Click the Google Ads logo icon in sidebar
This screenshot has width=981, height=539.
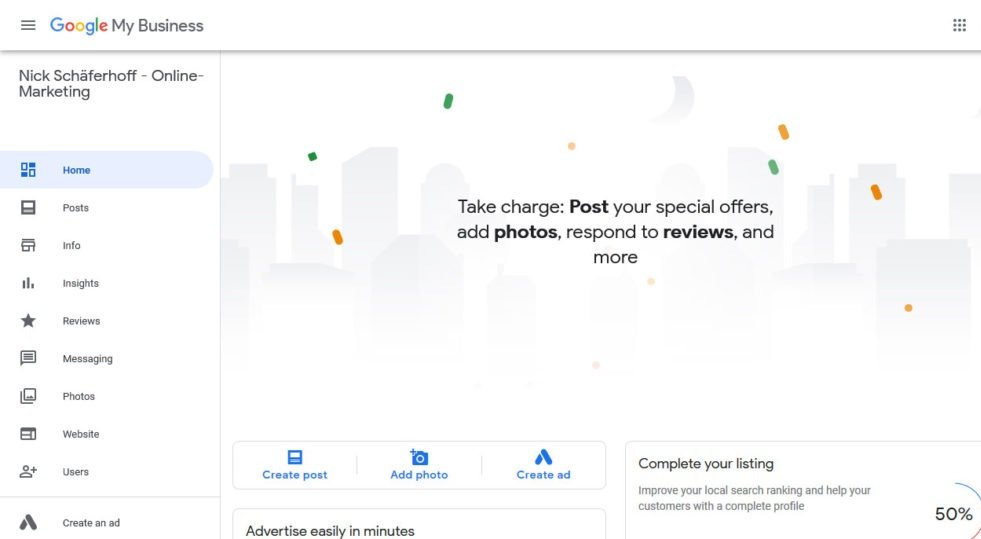coord(28,522)
